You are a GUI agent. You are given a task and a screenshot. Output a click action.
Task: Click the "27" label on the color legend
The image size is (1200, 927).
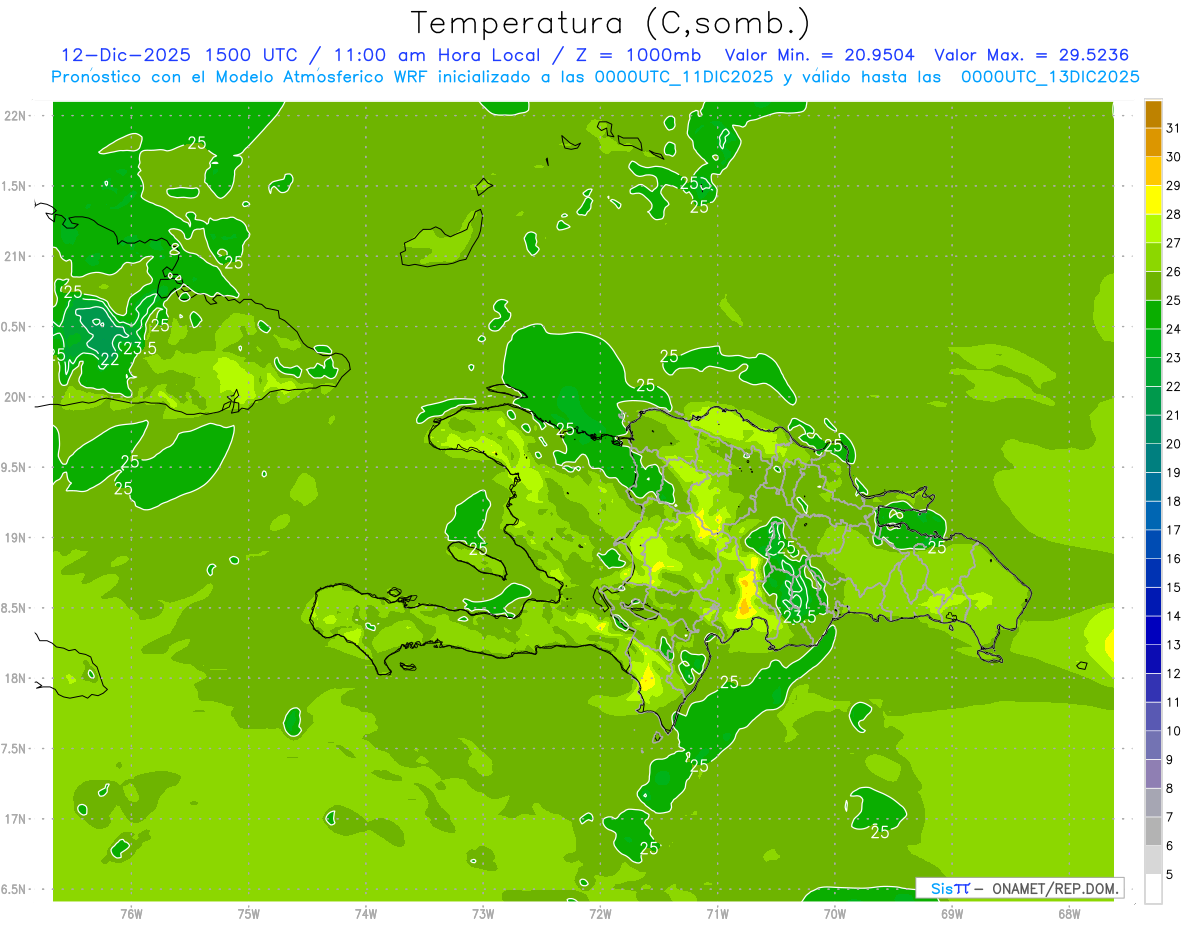point(1173,243)
